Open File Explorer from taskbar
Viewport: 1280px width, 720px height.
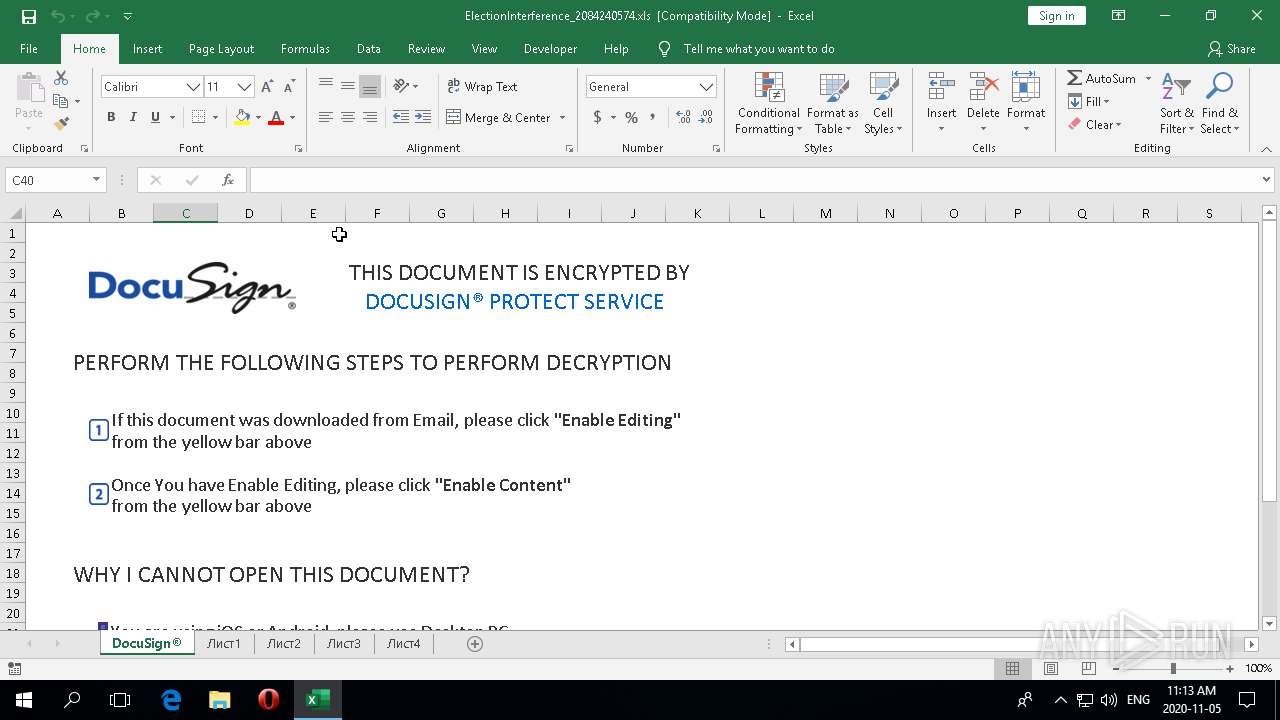click(x=219, y=700)
